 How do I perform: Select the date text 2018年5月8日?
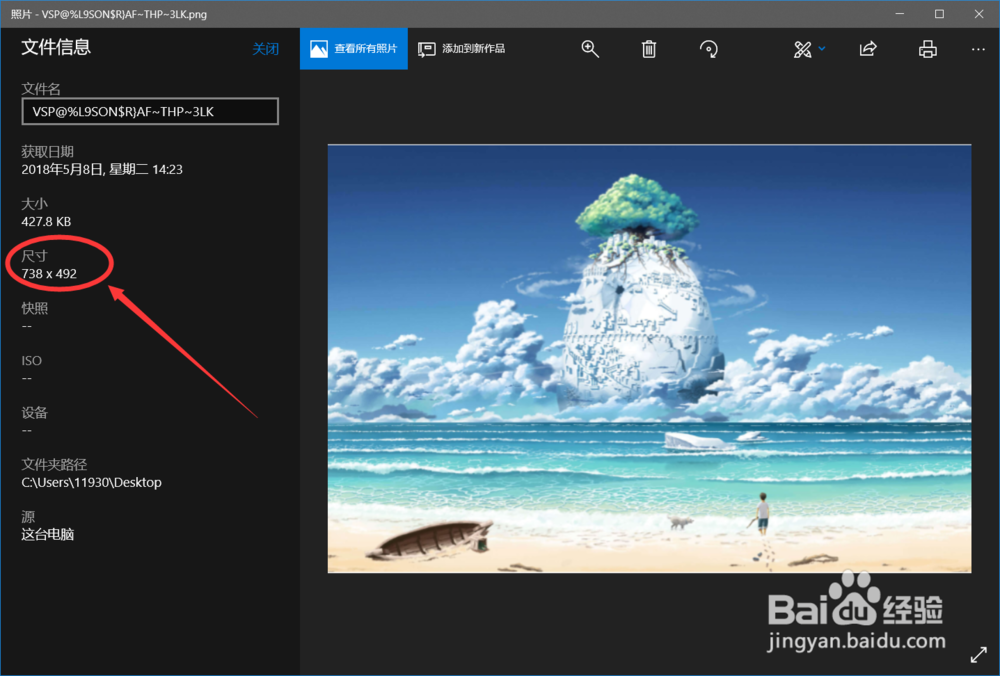point(62,170)
